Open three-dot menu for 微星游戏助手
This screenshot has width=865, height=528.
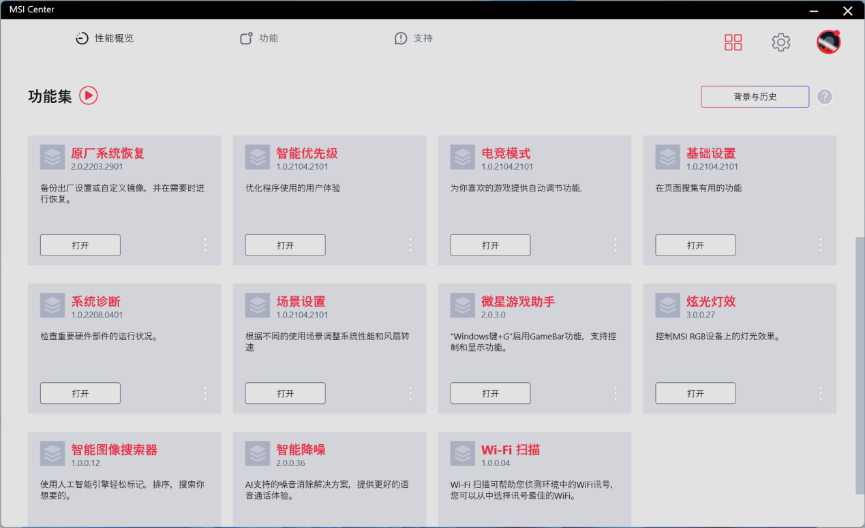point(615,393)
